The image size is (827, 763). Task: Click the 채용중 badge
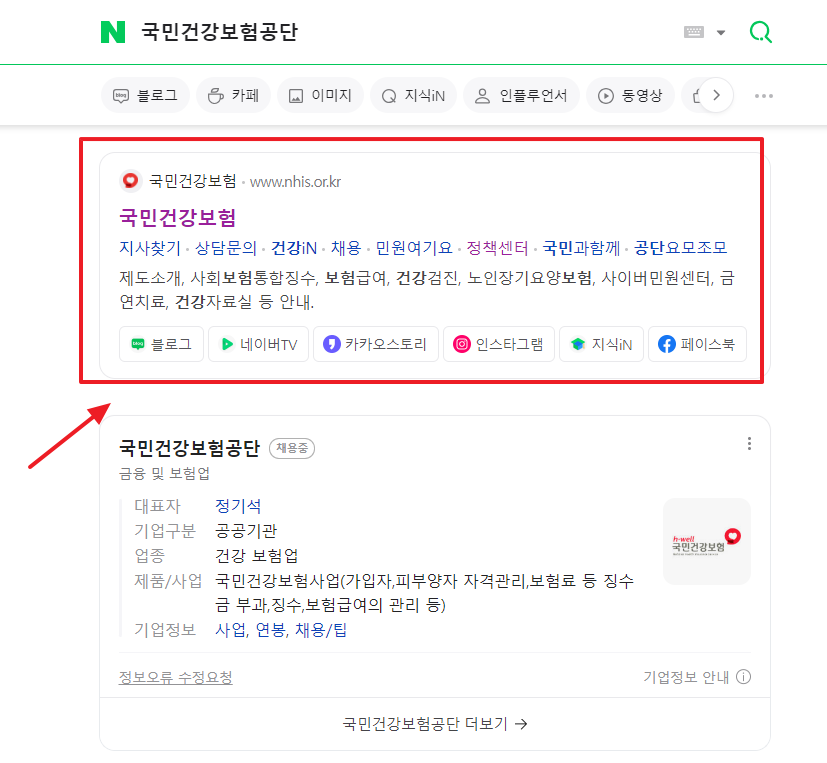pyautogui.click(x=292, y=448)
